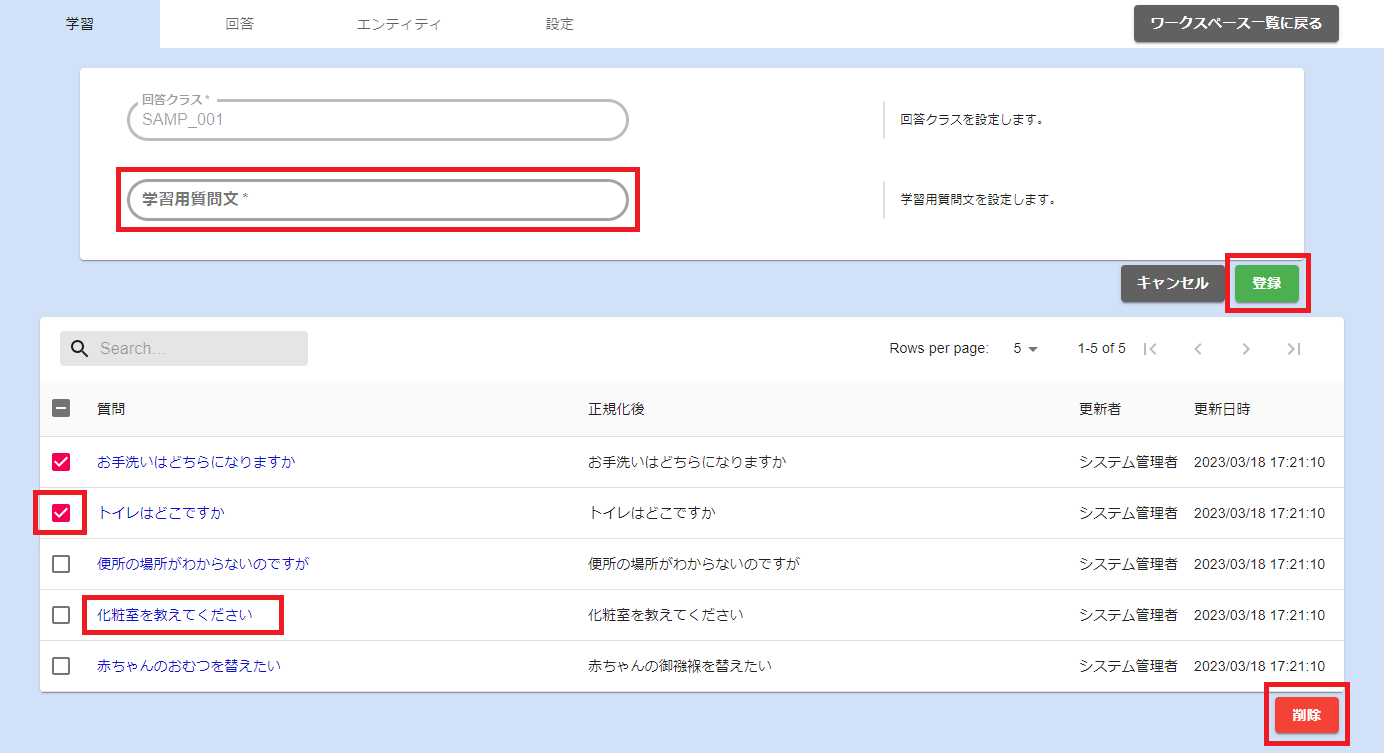Open the エンティティ tab

[399, 24]
